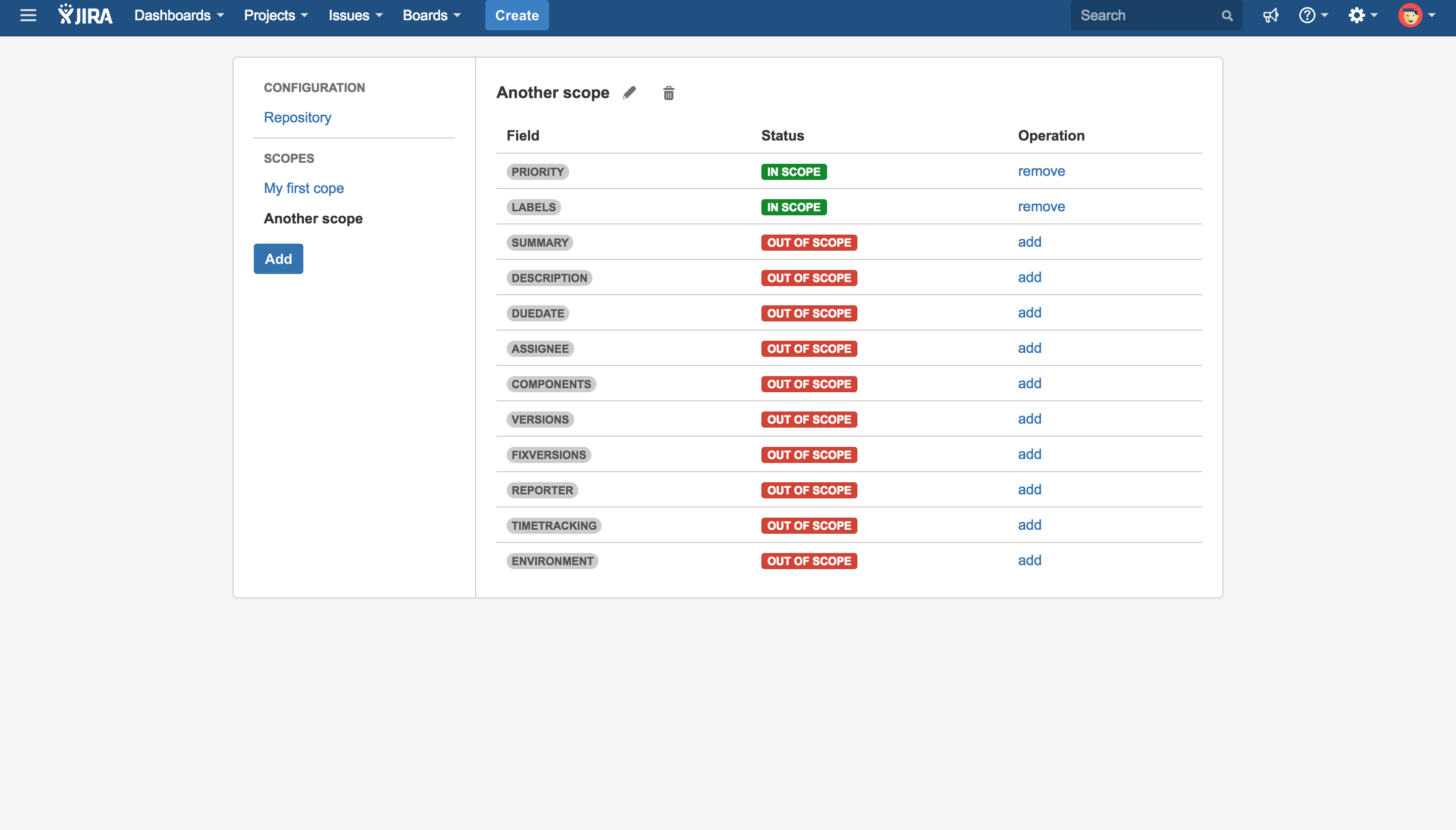The image size is (1456, 830).
Task: Remove the PRIORITY field from scope
Action: pos(1041,171)
